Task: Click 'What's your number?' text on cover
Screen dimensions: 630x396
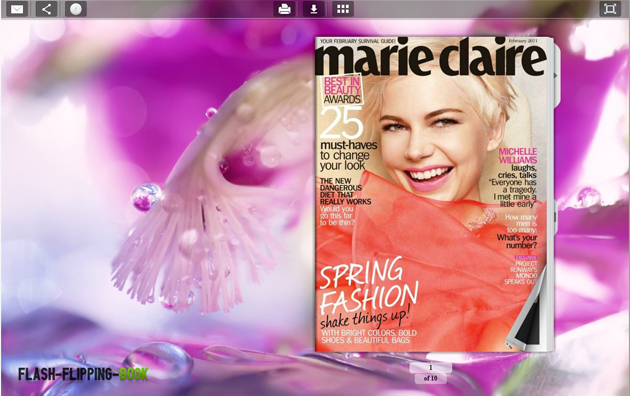Action: coord(517,241)
